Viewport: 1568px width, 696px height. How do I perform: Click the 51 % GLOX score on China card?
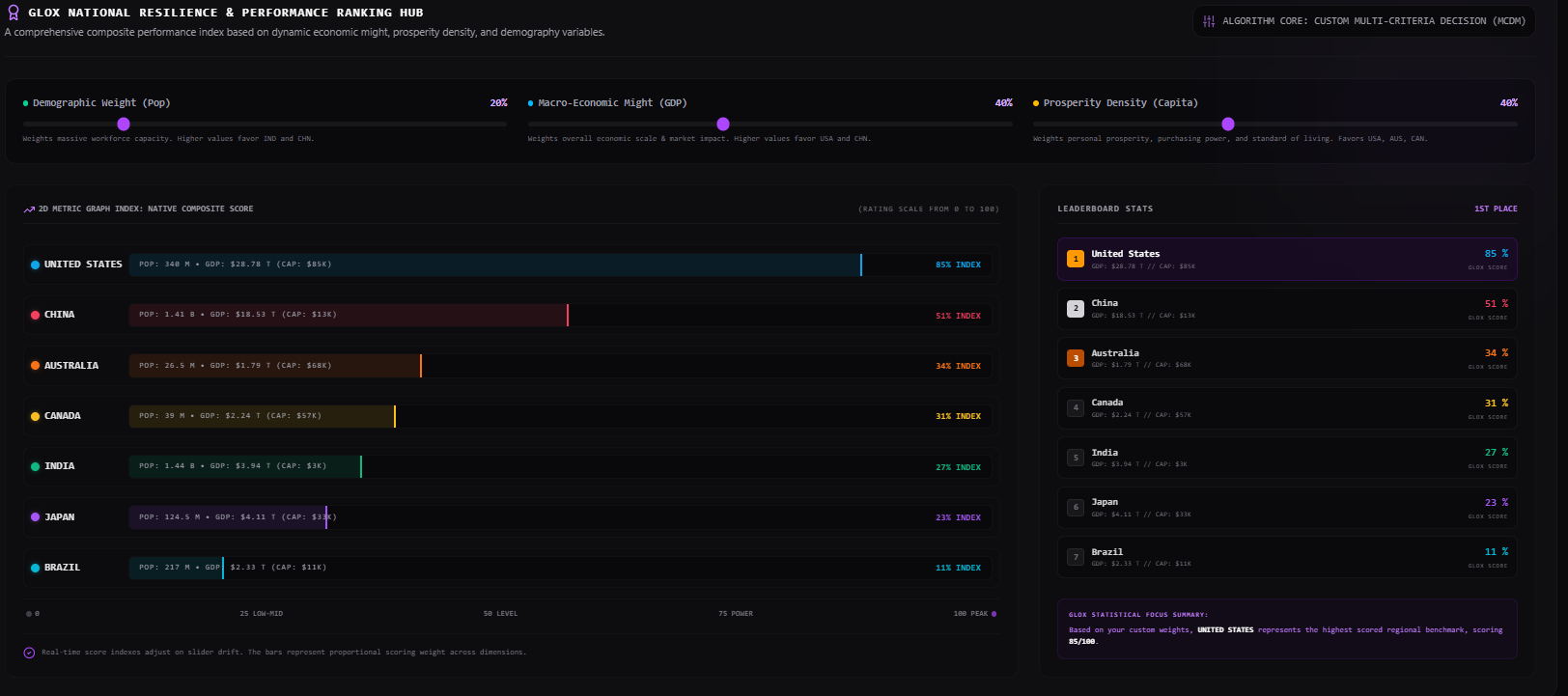(1497, 303)
